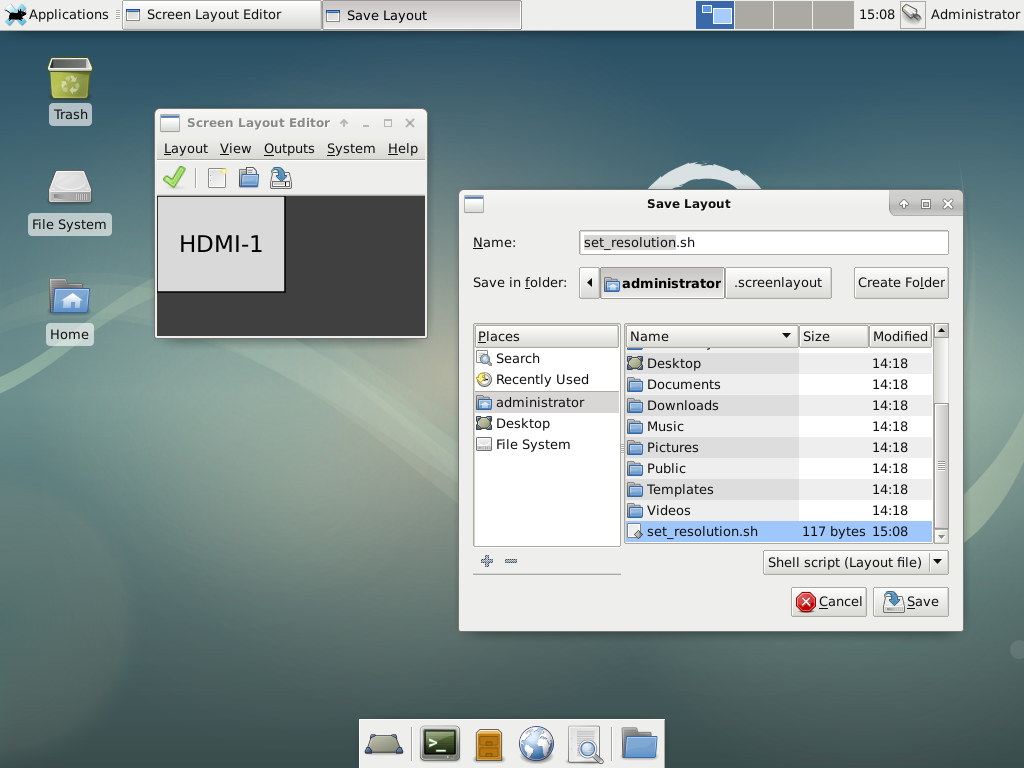
Task: Expand the hidden path breadcrumb arrow
Action: [x=590, y=283]
